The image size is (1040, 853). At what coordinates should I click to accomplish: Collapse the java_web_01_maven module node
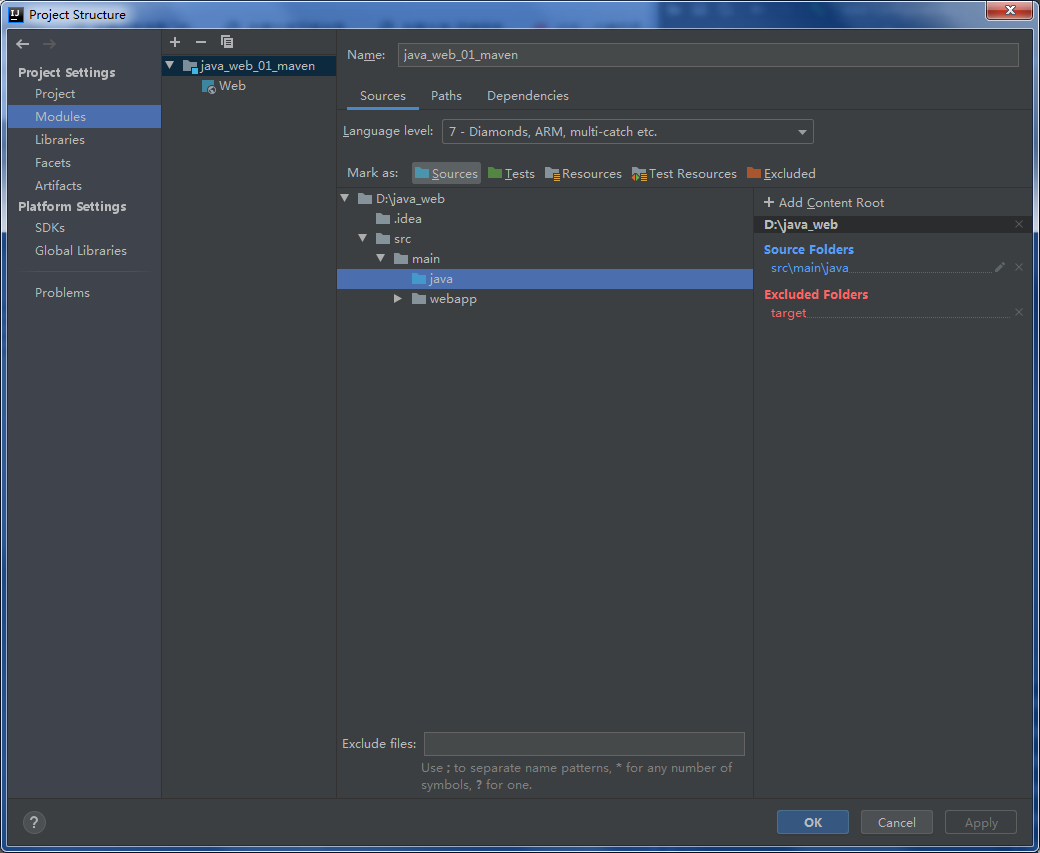pos(170,66)
